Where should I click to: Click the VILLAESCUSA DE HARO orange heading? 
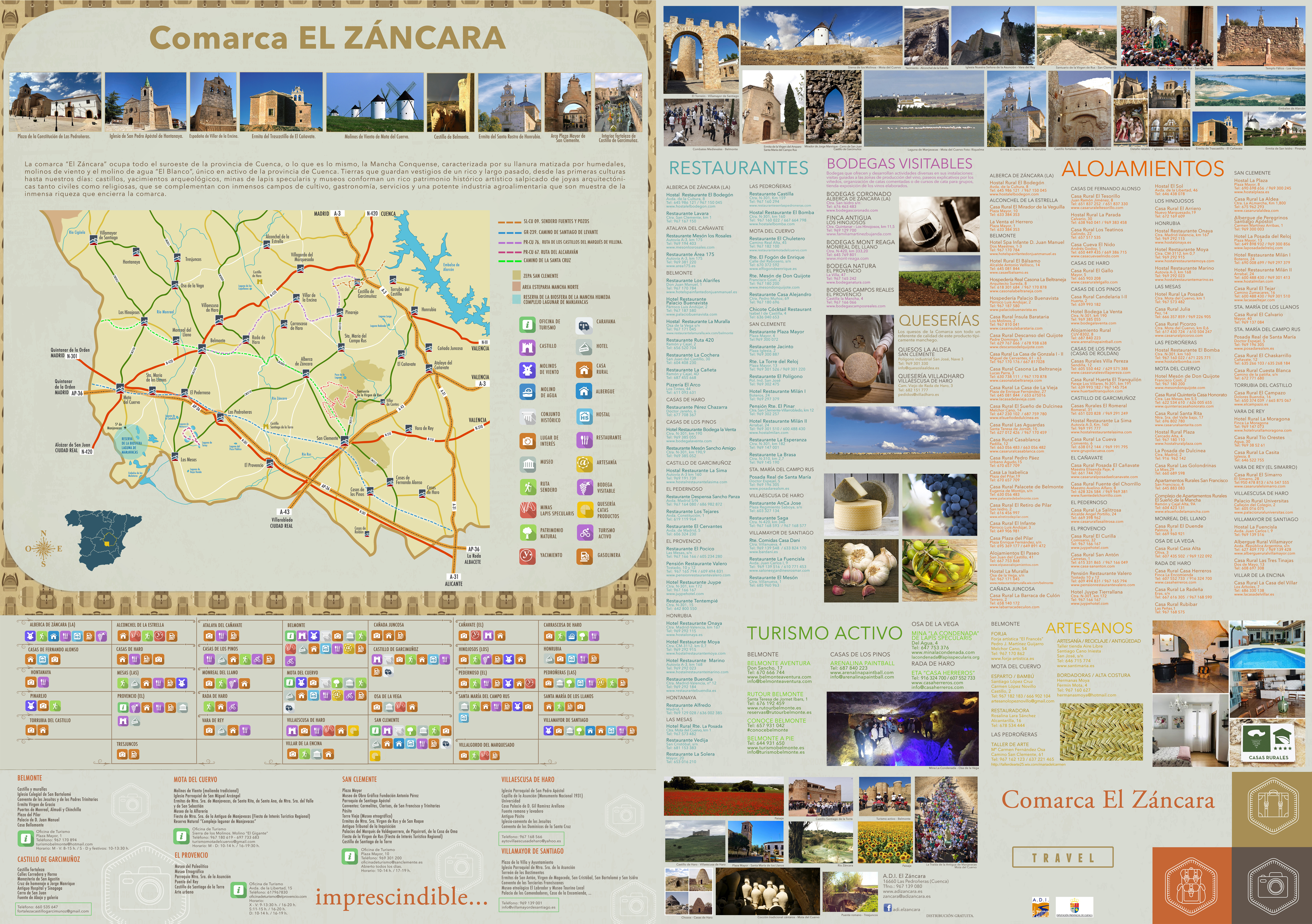tap(528, 779)
